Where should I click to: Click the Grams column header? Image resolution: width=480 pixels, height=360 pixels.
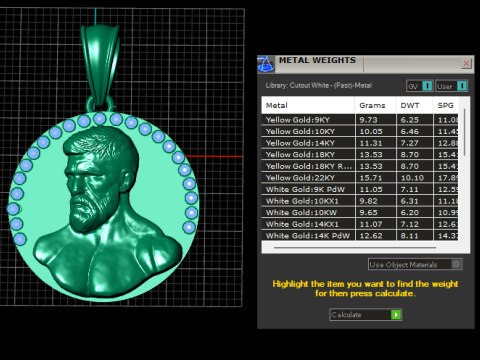pos(375,105)
